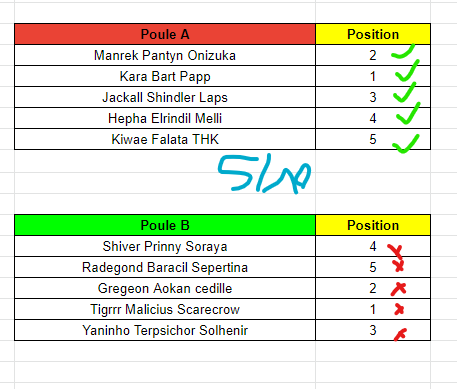The height and width of the screenshot is (389, 457).
Task: Select the Gregeon Aokan cedille cell
Action: pos(165,288)
